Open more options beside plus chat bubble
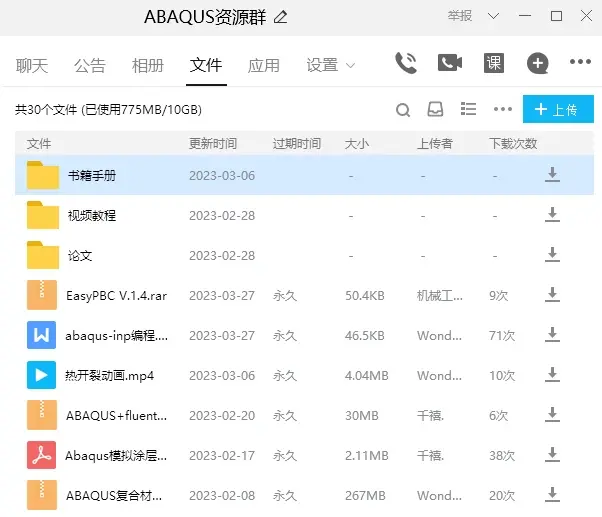This screenshot has width=602, height=517. coord(580,61)
